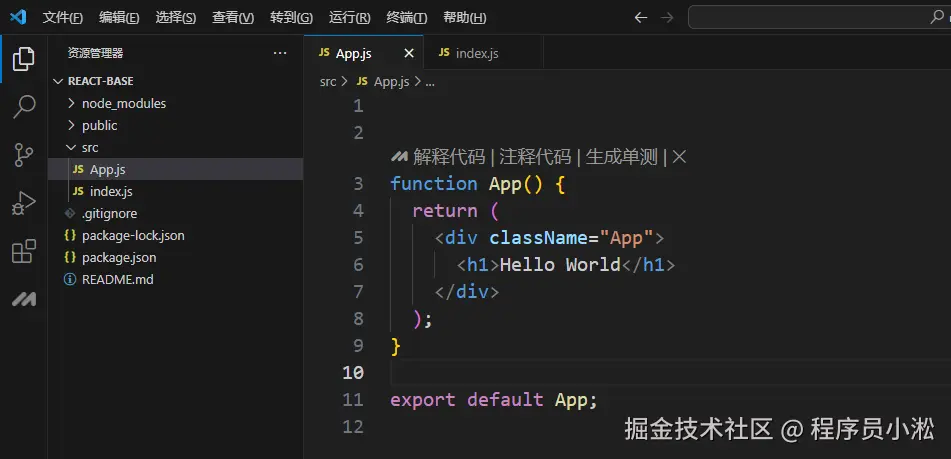Open the 选择(S) menu
The height and width of the screenshot is (459, 951).
tap(175, 18)
